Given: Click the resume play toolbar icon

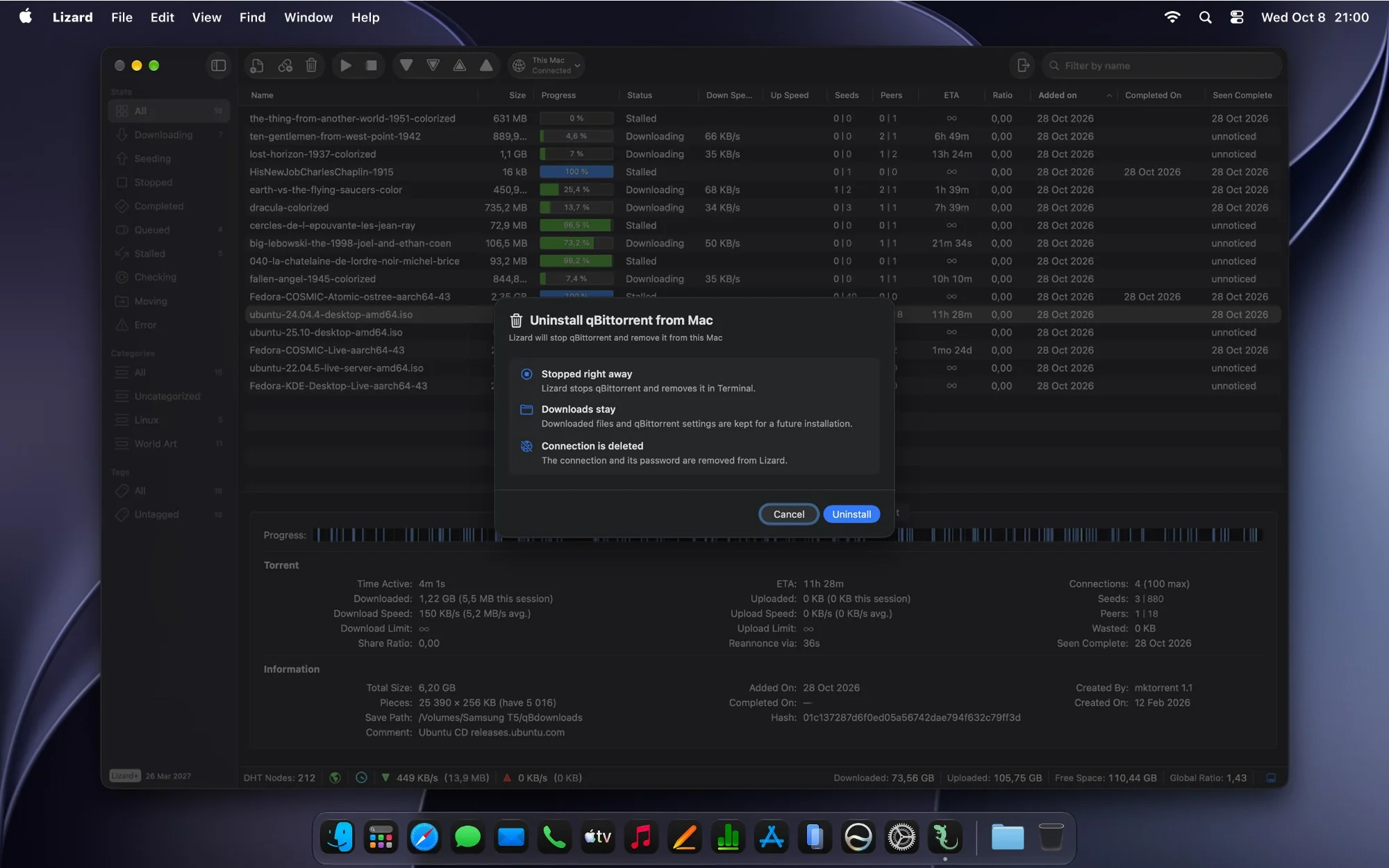Looking at the screenshot, I should pos(345,65).
